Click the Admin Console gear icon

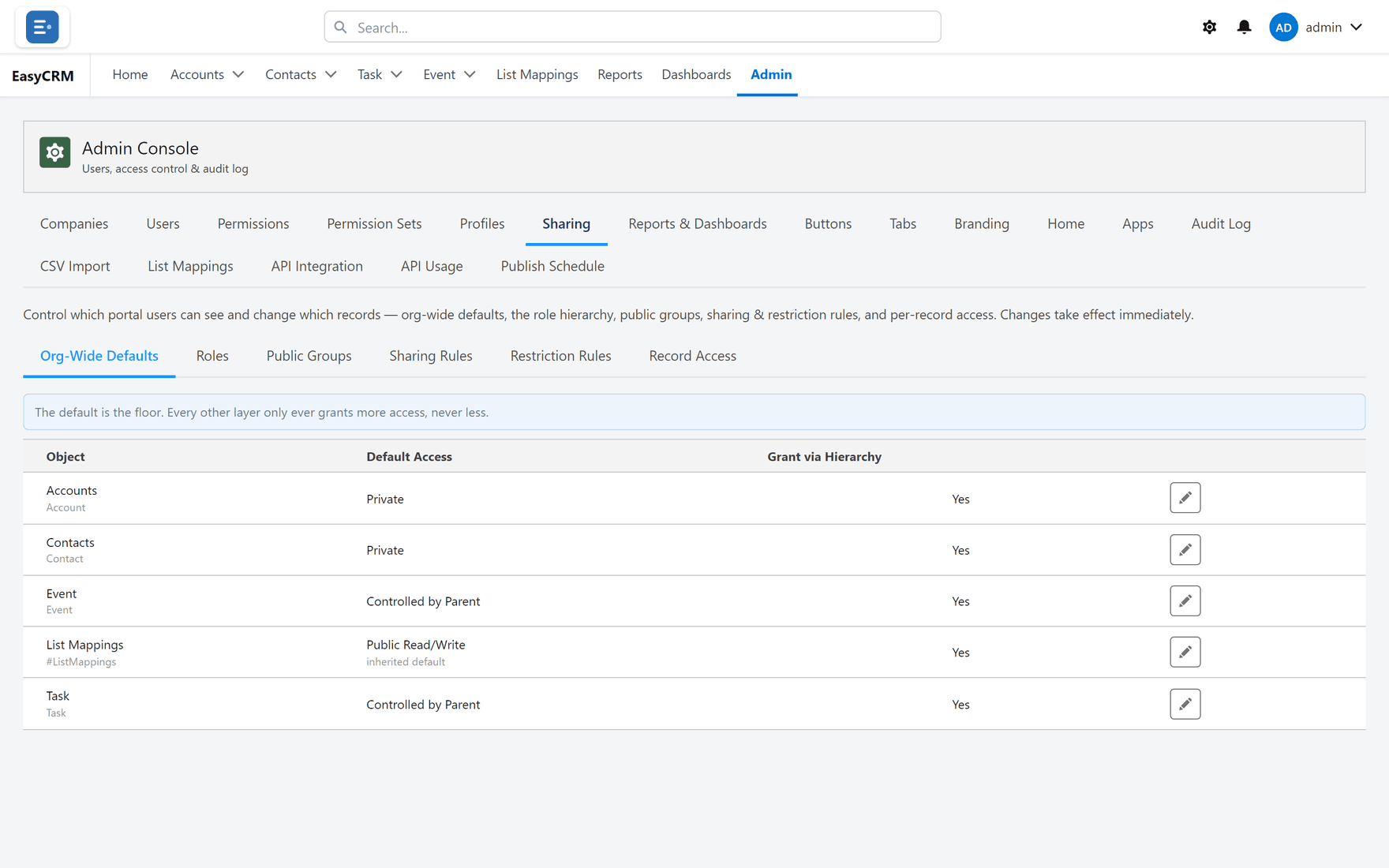55,152
